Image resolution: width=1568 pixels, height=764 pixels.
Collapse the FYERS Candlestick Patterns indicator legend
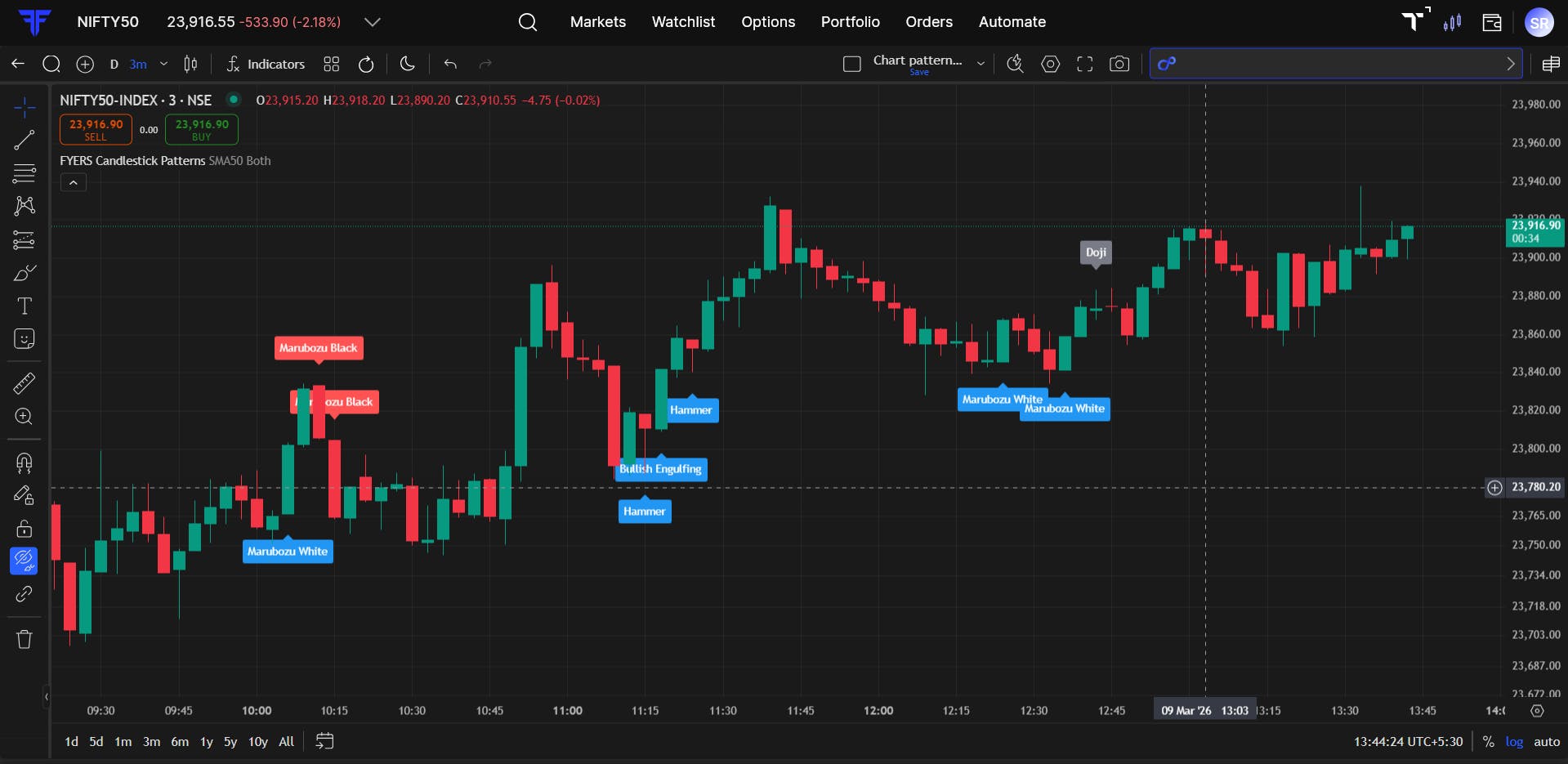pos(74,183)
